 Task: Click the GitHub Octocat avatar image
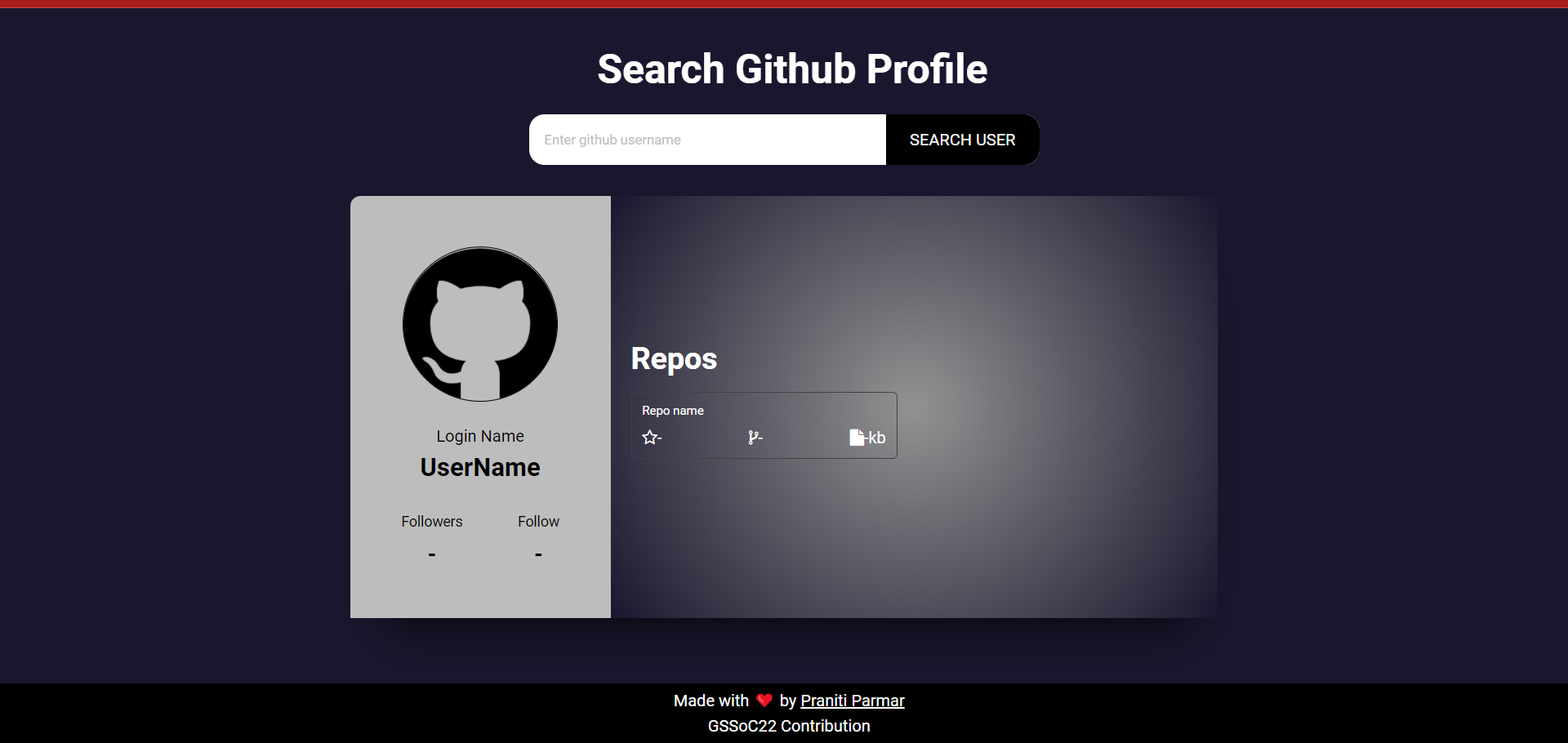tap(480, 324)
